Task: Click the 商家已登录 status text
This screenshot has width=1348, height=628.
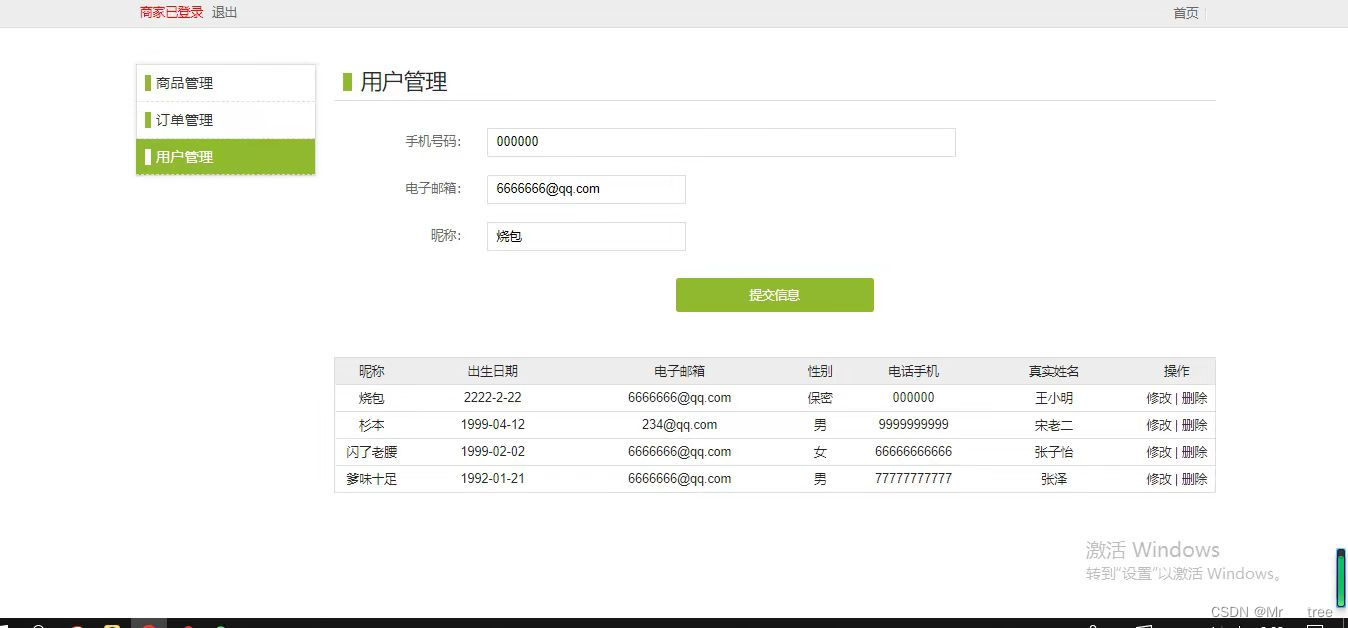Action: click(x=171, y=13)
